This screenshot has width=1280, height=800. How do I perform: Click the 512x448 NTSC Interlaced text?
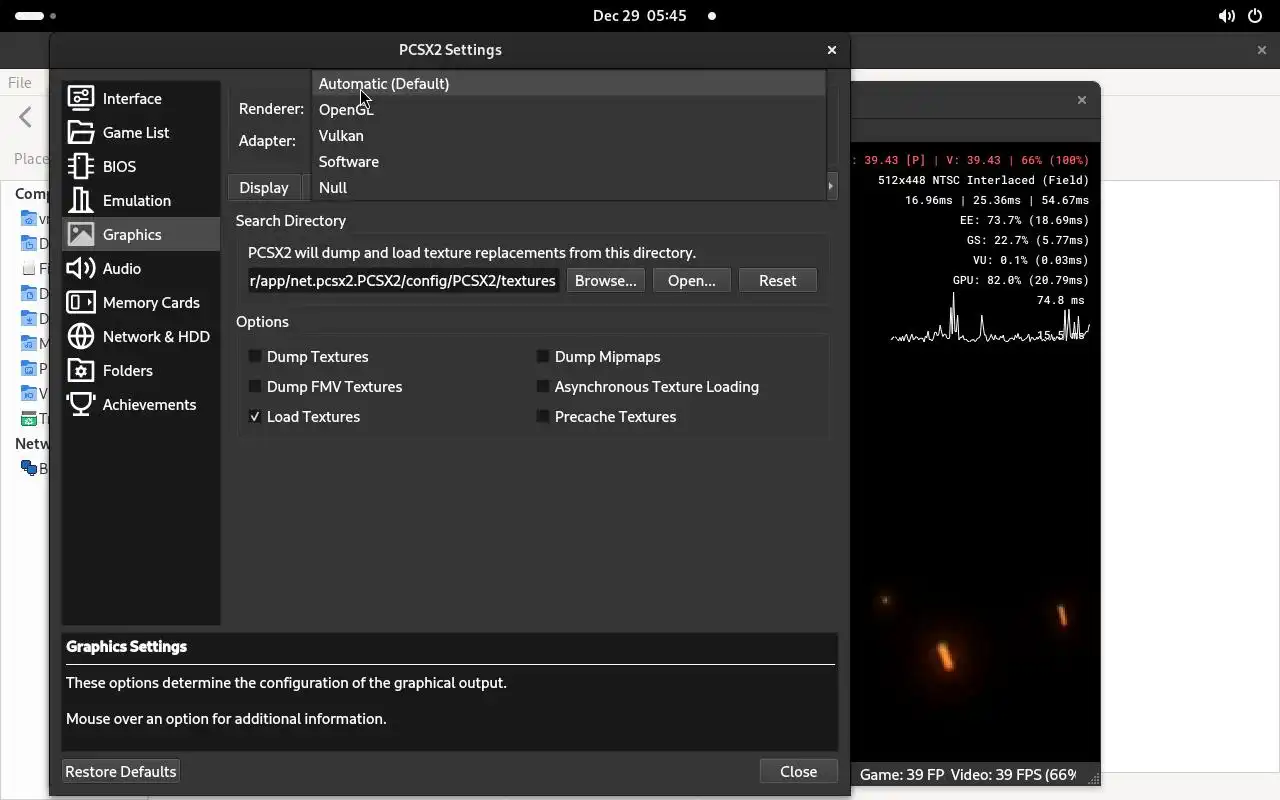[x=983, y=180]
